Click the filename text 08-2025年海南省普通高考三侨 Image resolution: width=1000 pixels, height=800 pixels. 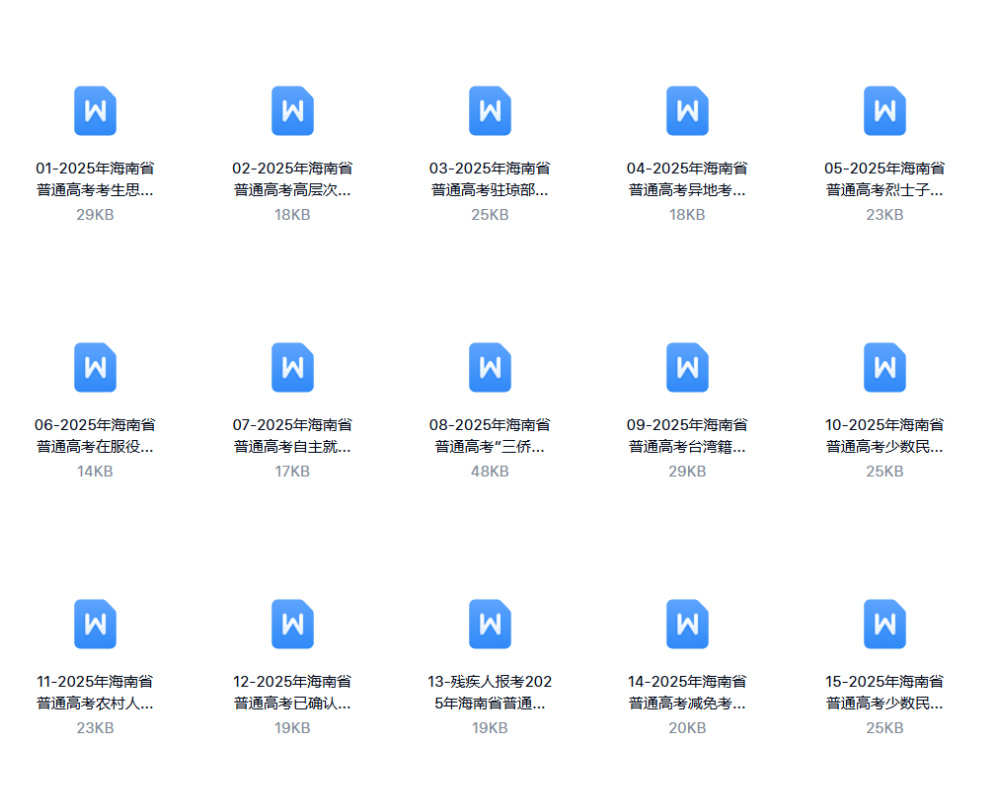[489, 436]
